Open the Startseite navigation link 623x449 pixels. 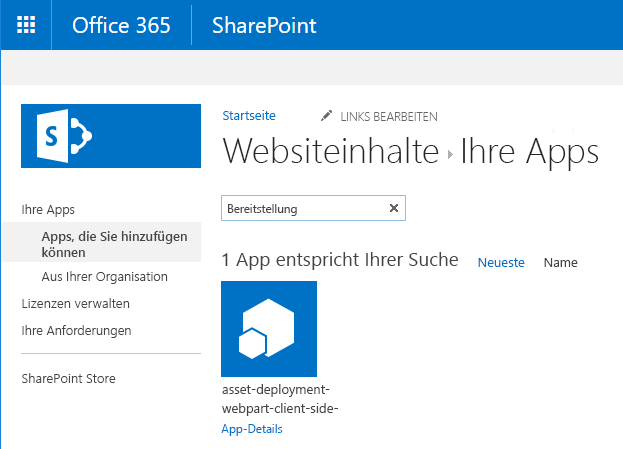coord(249,116)
